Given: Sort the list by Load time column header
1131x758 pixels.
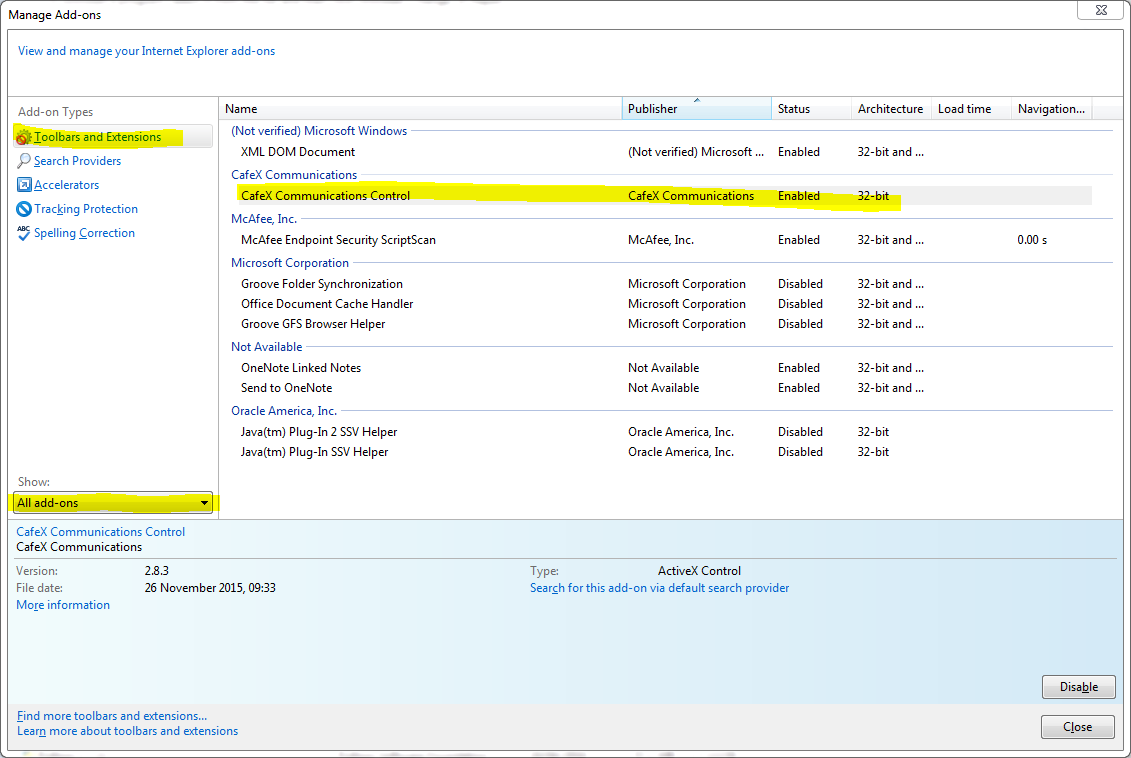Looking at the screenshot, I should pyautogui.click(x=972, y=109).
